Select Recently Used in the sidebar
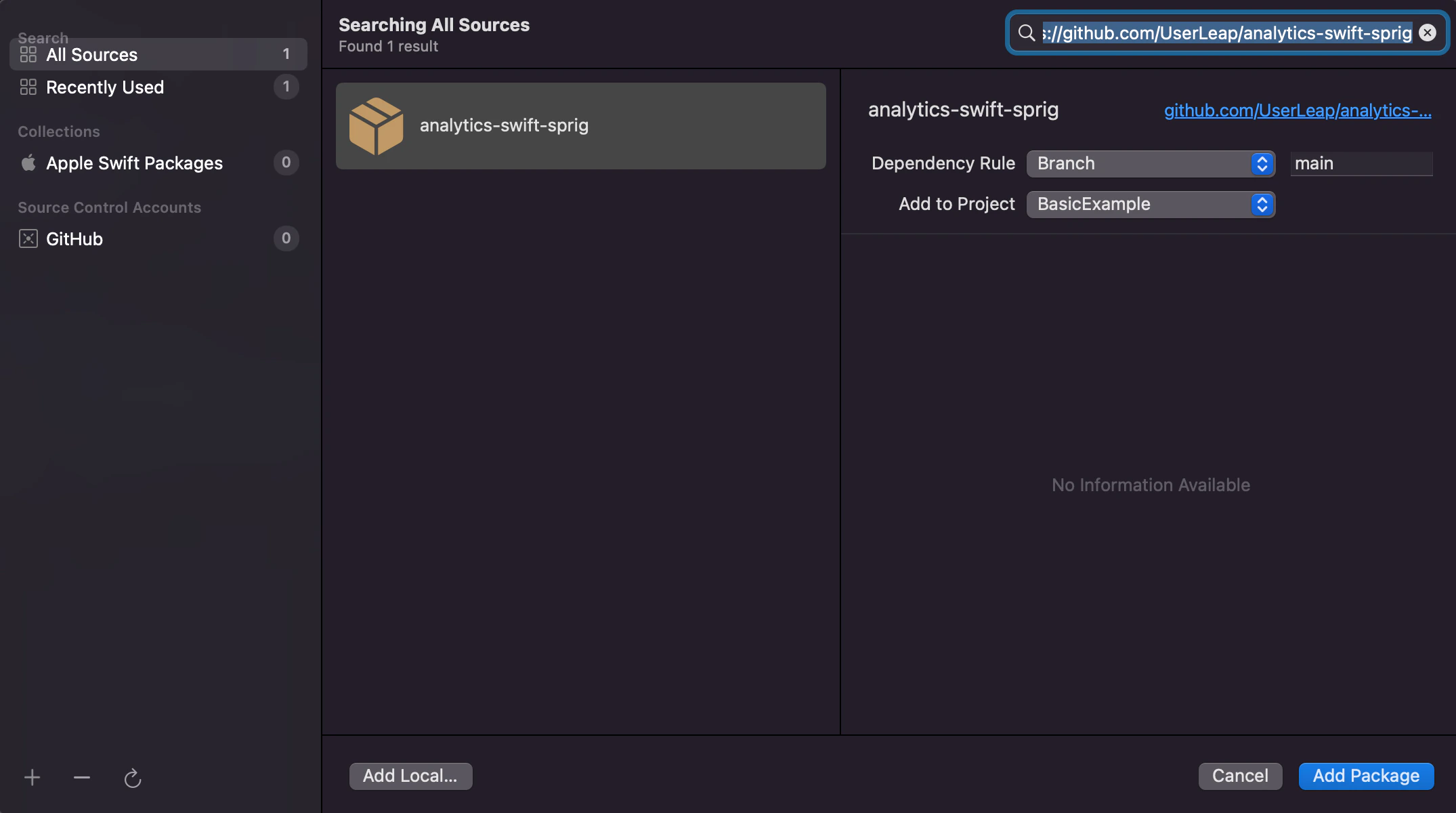This screenshot has height=813, width=1456. (158, 87)
